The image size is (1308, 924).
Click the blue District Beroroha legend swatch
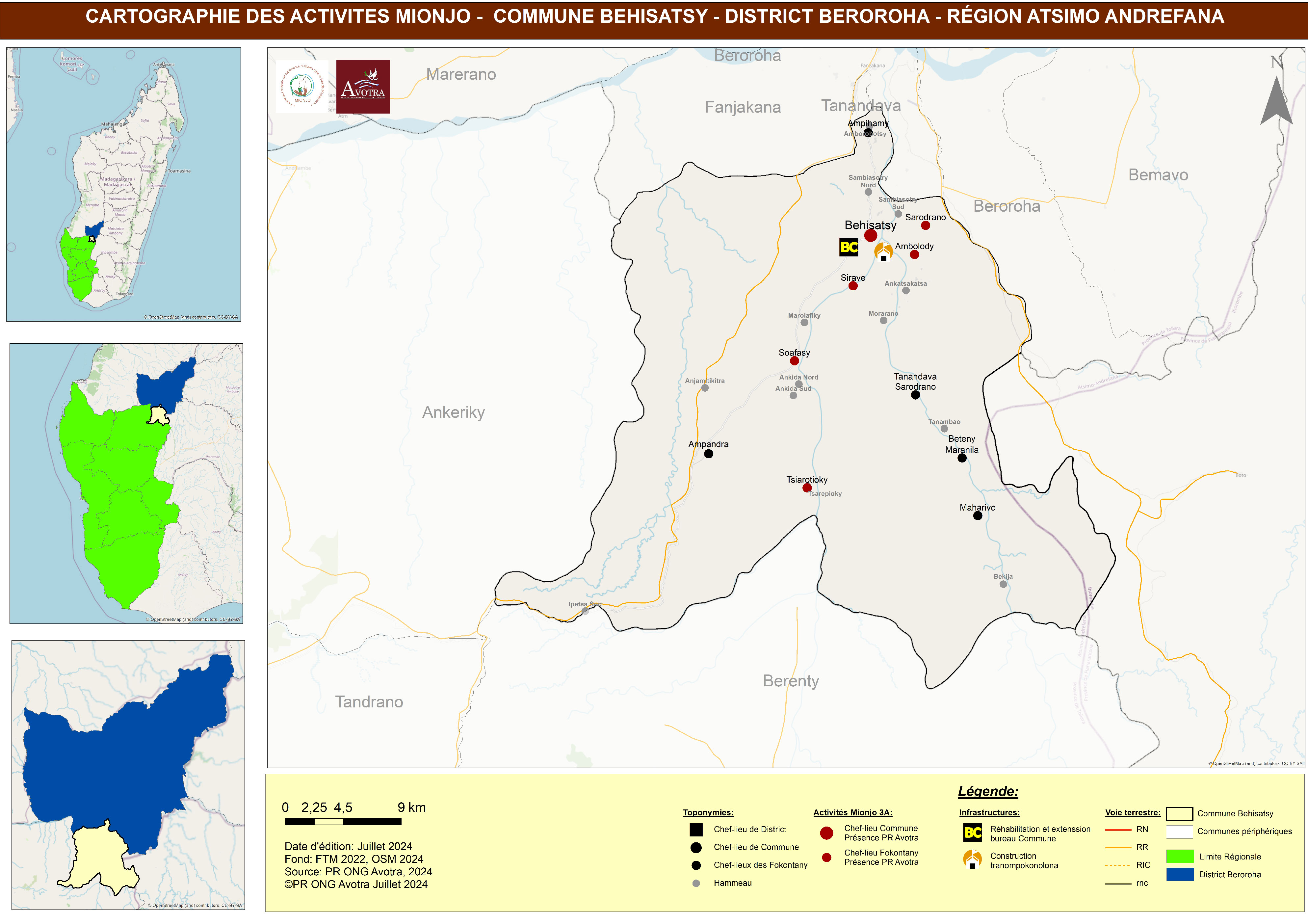pyautogui.click(x=1180, y=874)
